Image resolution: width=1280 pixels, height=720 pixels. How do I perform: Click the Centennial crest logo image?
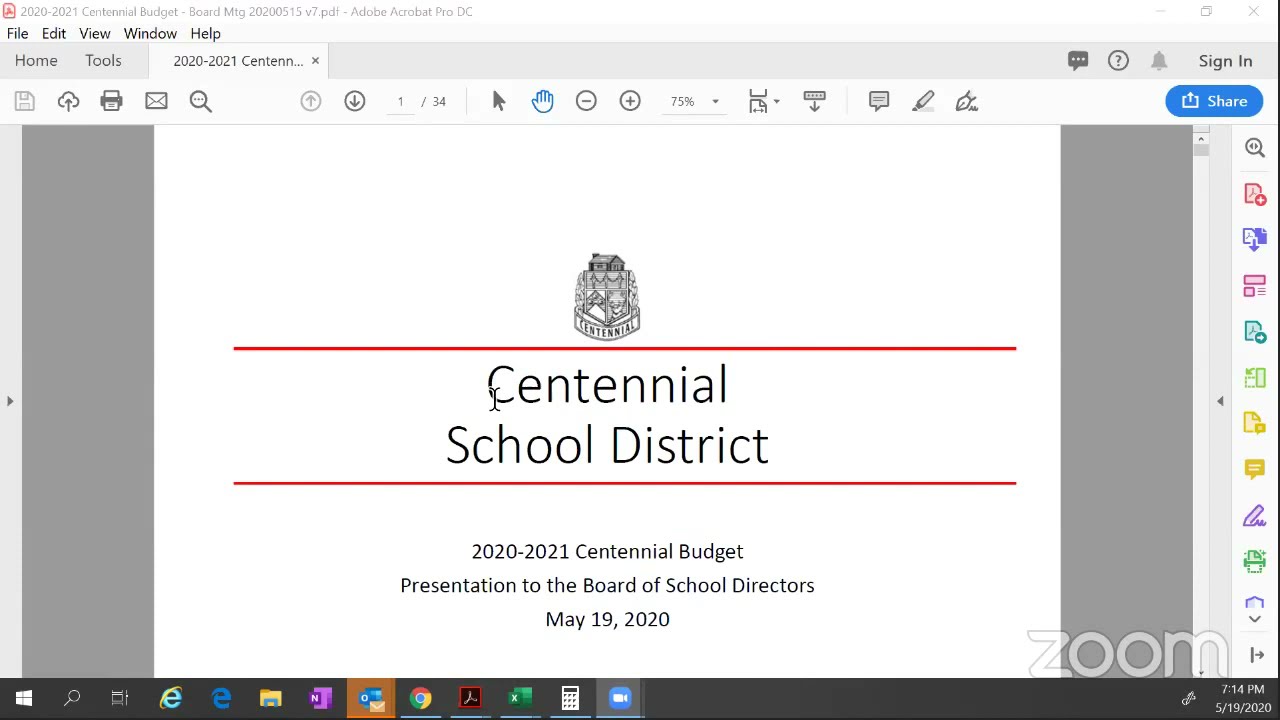tap(607, 297)
